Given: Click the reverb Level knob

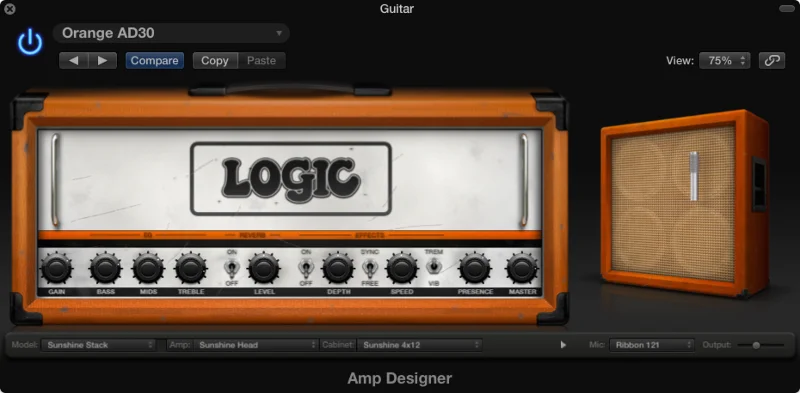Looking at the screenshot, I should tap(264, 268).
